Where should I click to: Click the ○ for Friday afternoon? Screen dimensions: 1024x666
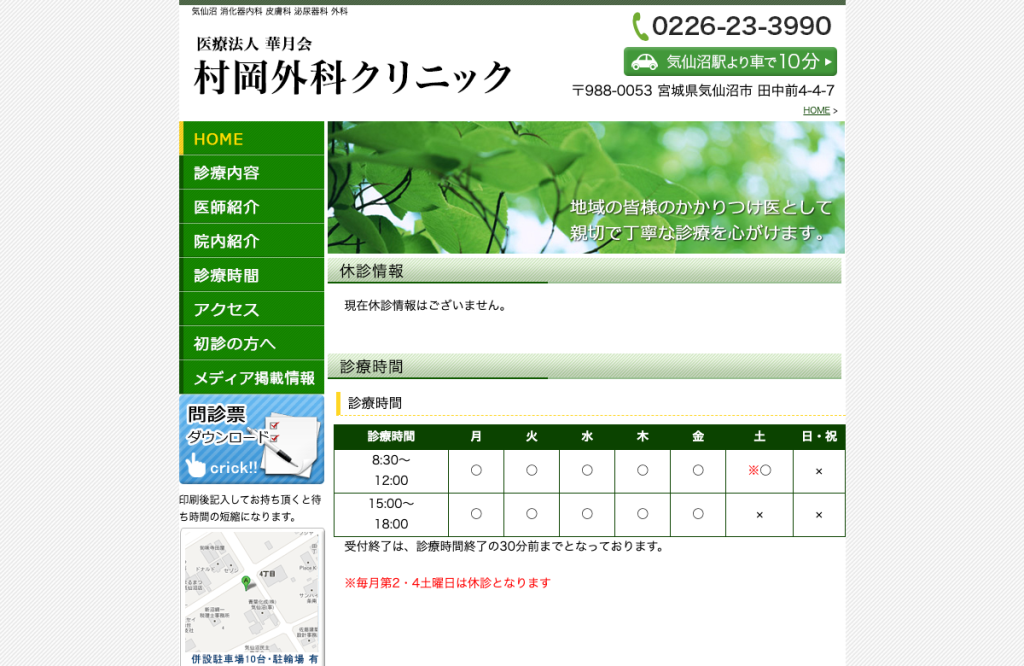click(698, 514)
